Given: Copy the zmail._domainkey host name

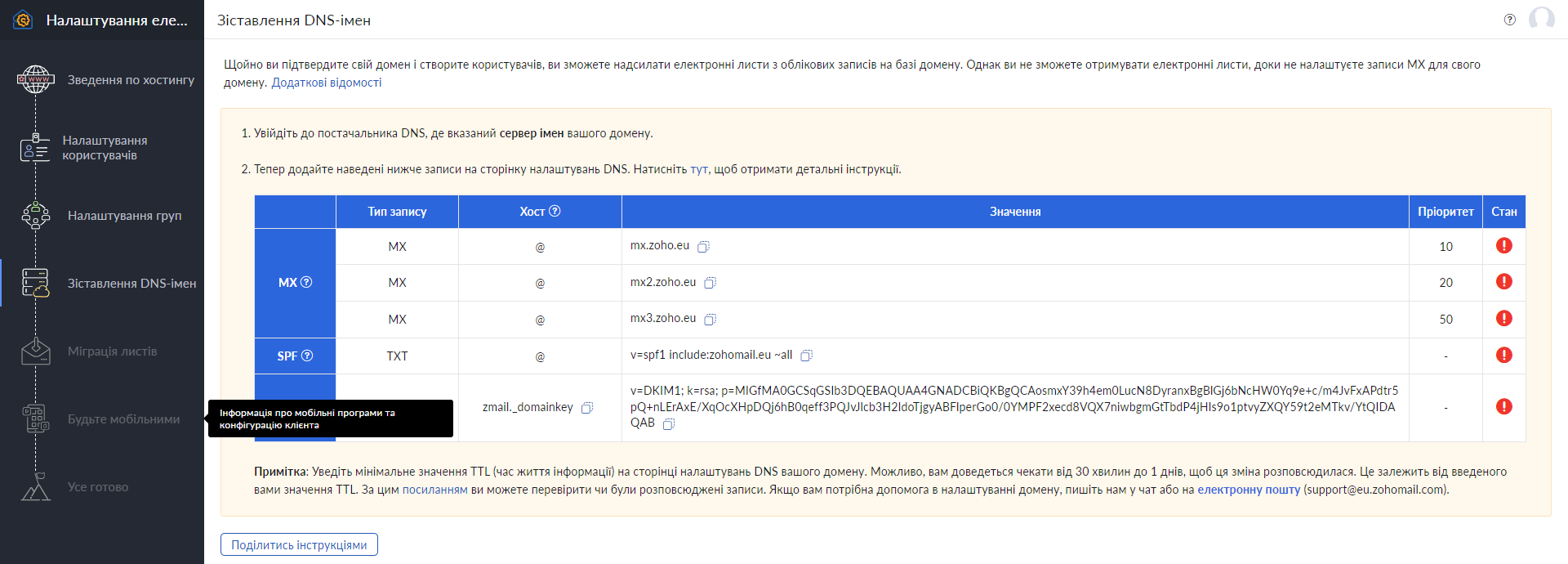Looking at the screenshot, I should [586, 408].
